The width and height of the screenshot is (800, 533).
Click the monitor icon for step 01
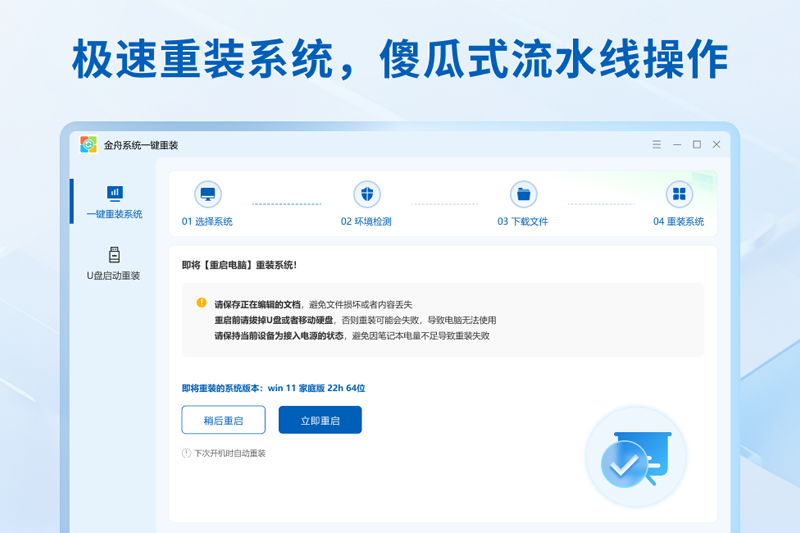208,194
